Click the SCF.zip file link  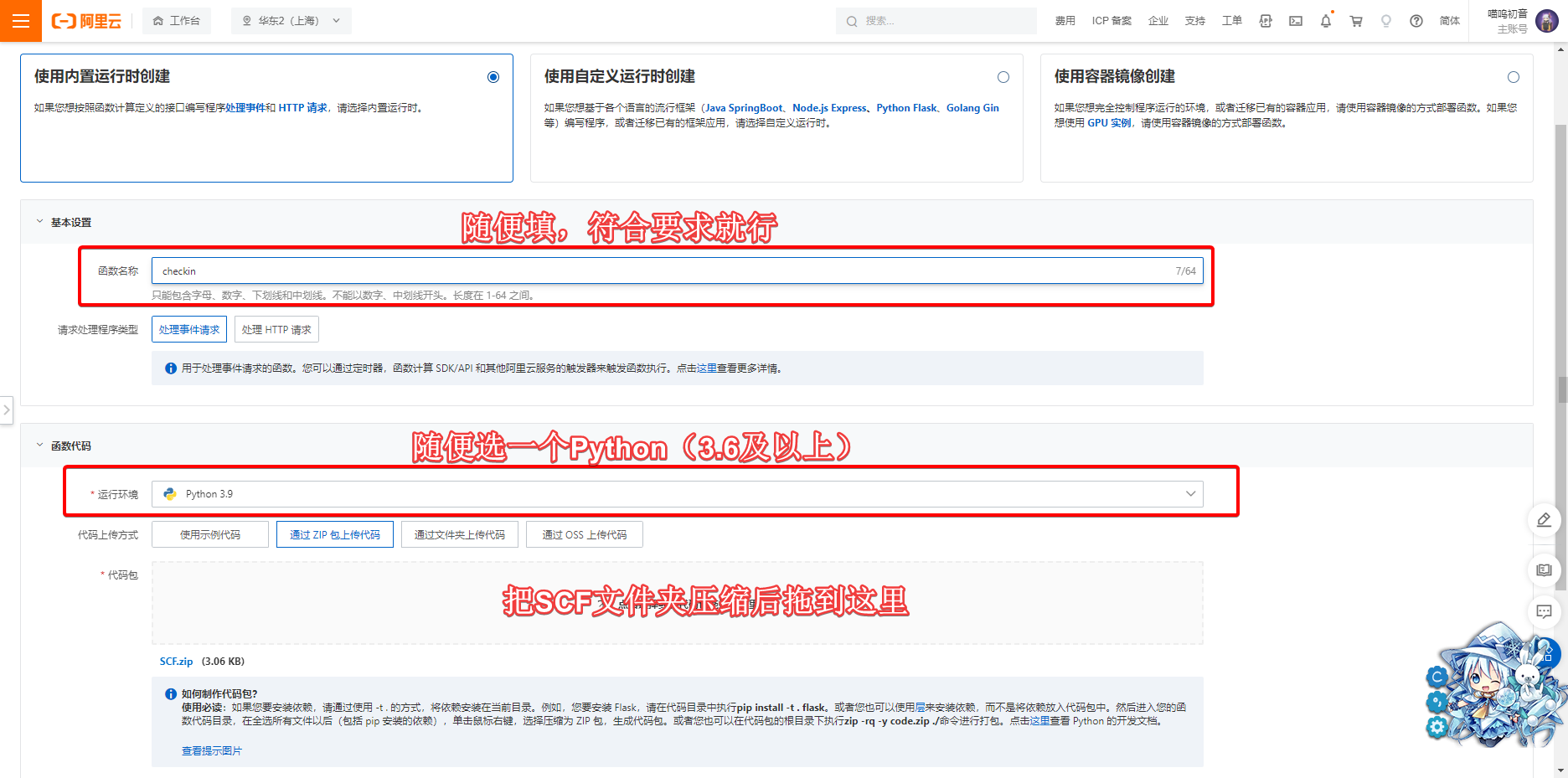tap(176, 662)
